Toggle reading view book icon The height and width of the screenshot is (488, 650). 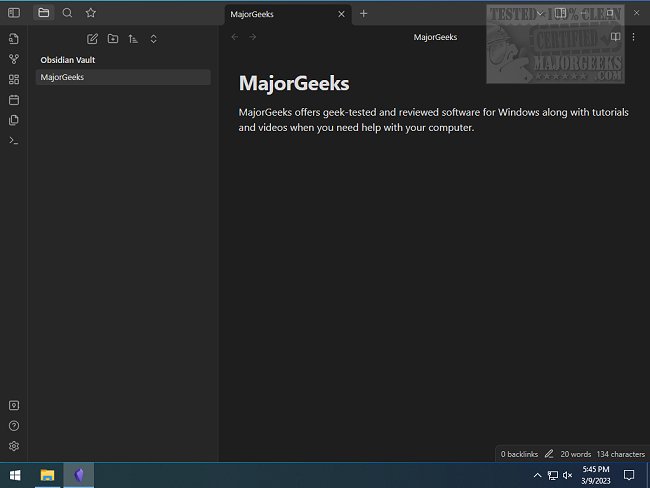[615, 37]
